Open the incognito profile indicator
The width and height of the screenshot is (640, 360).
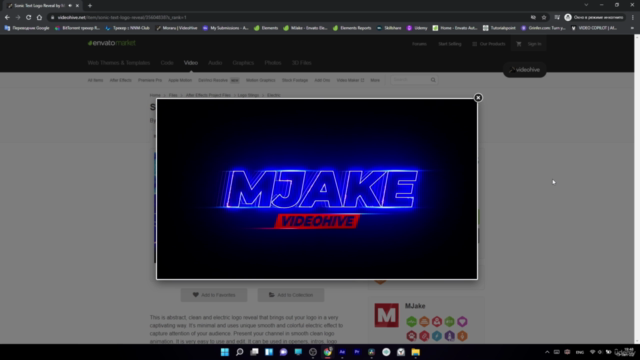point(594,18)
